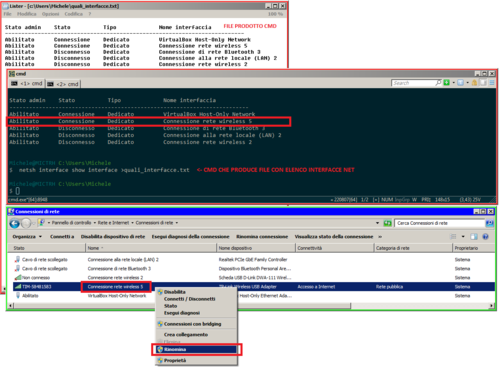Click Disabilita dispositivo di rete

[x=113, y=237]
